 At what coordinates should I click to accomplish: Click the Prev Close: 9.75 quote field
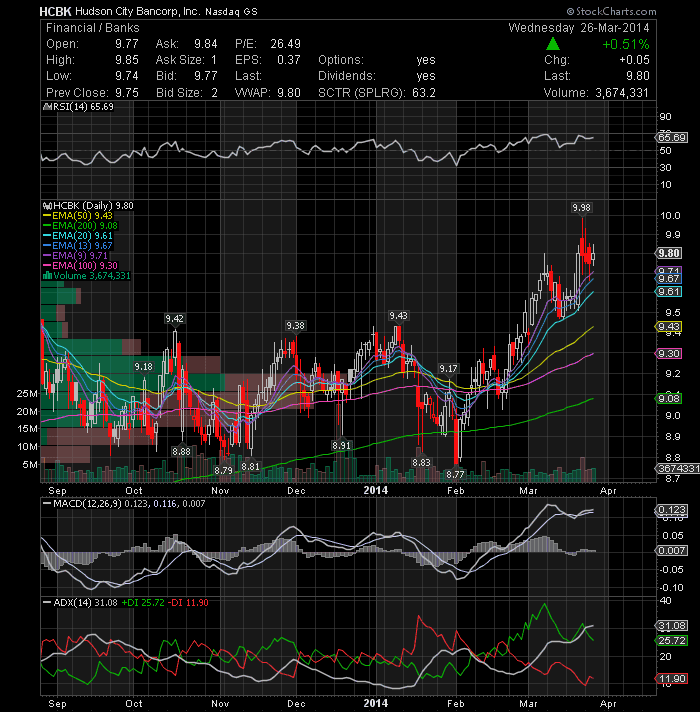pyautogui.click(x=92, y=93)
